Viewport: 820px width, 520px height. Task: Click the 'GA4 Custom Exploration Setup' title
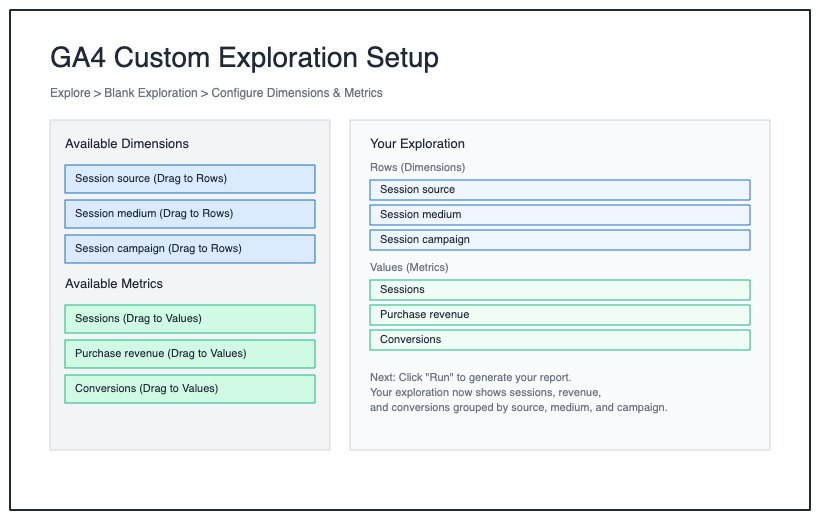(244, 58)
